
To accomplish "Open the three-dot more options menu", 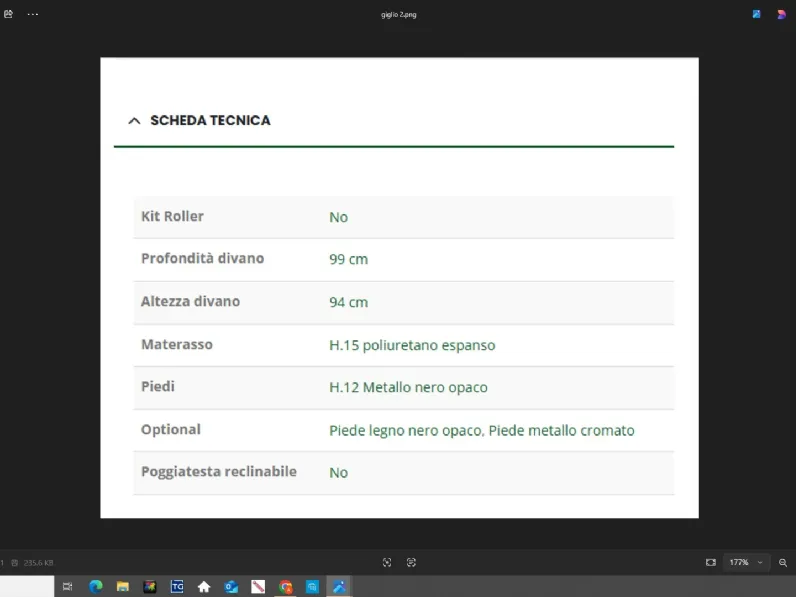I will tap(32, 14).
